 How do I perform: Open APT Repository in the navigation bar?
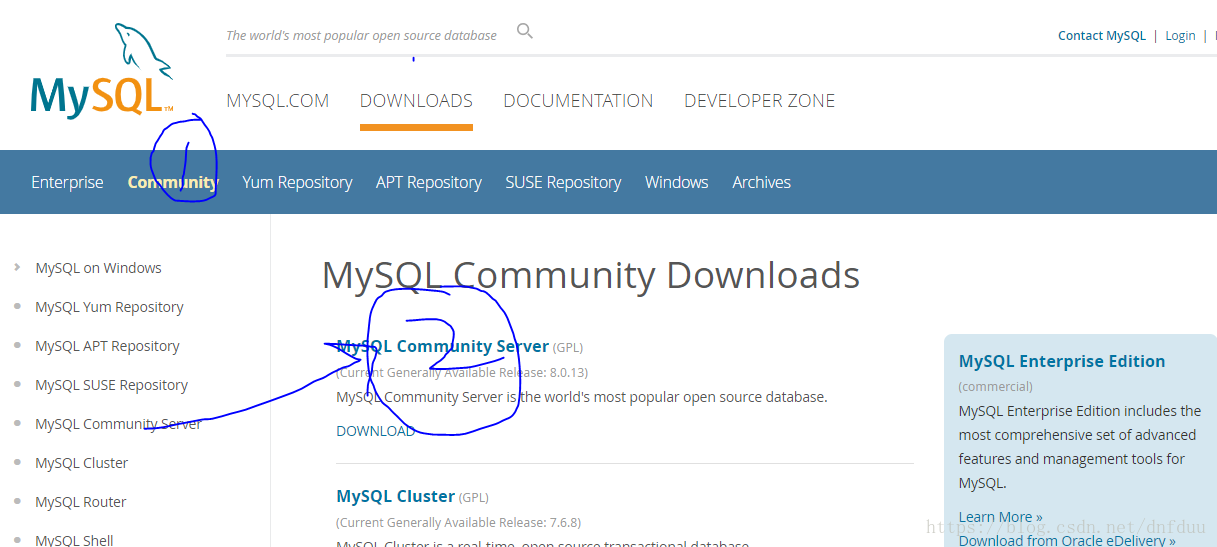[429, 182]
